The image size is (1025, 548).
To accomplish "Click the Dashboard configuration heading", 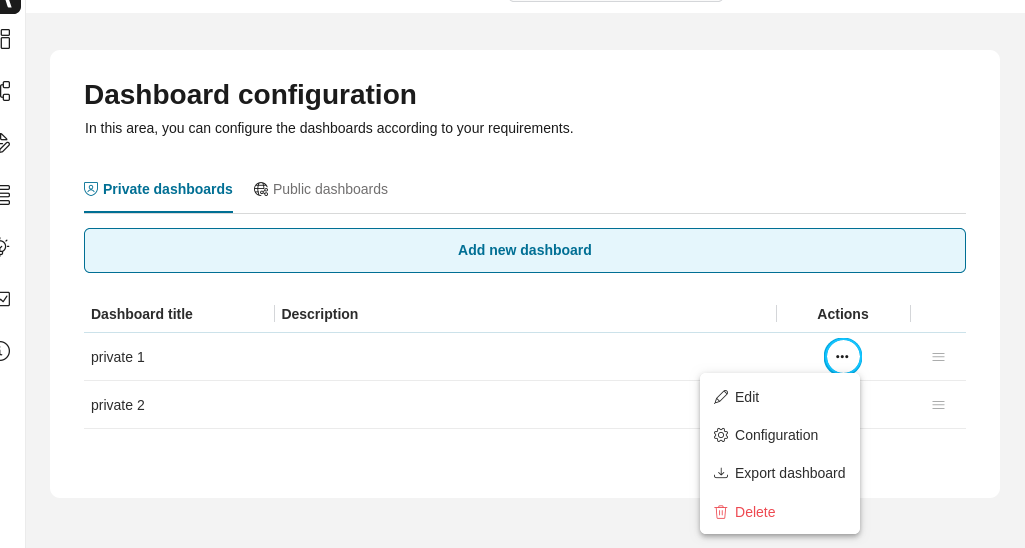I will 250,95.
